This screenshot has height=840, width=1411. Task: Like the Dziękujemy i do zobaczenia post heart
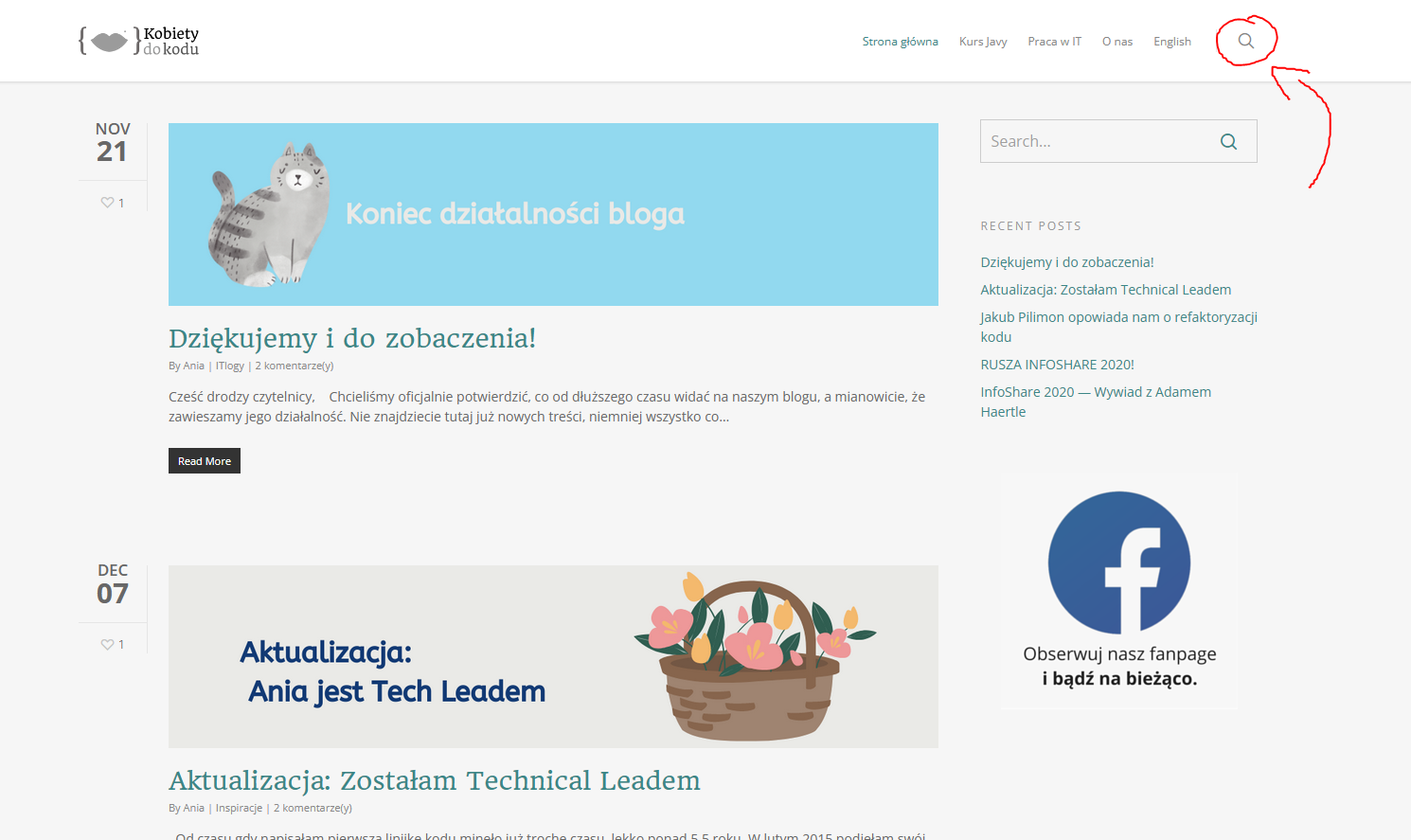click(107, 203)
